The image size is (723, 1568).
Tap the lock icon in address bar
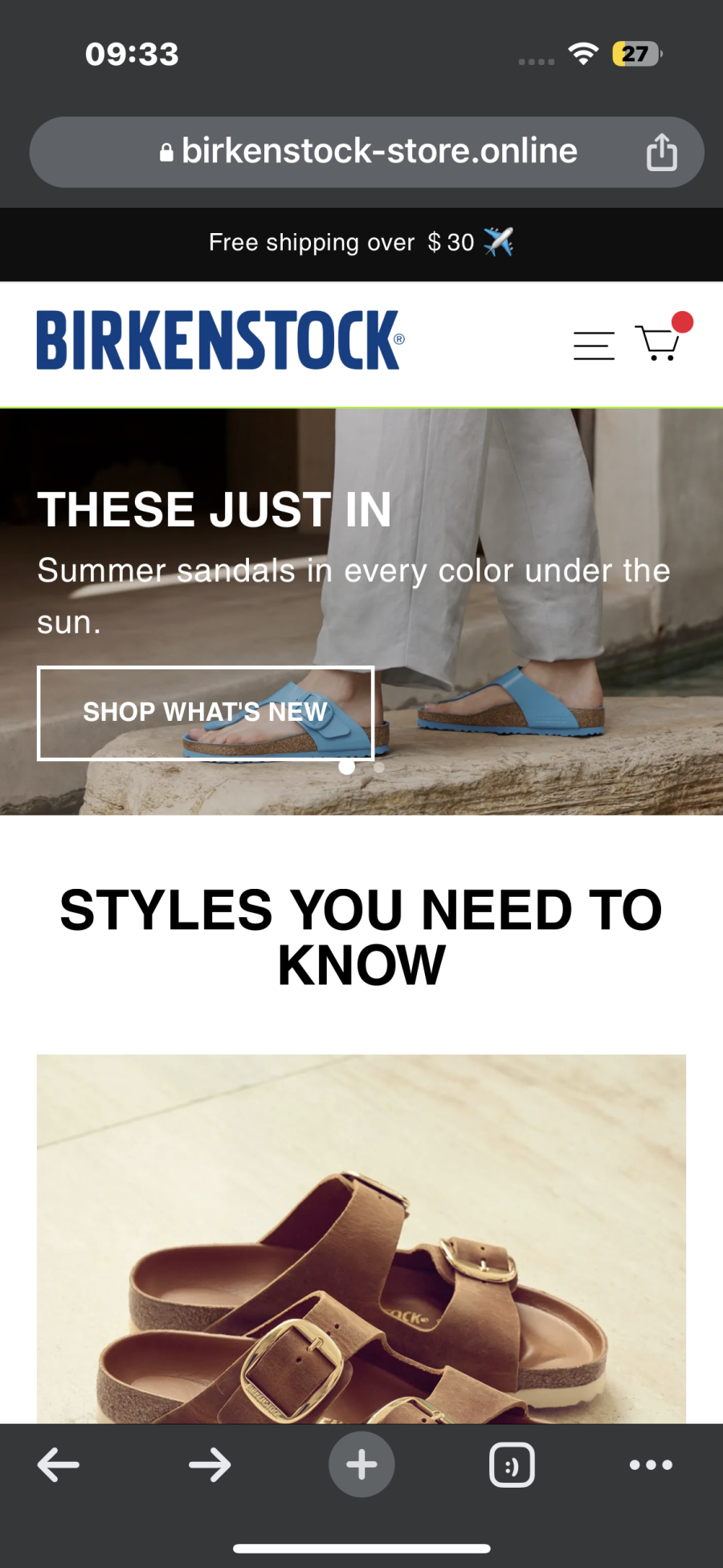166,152
